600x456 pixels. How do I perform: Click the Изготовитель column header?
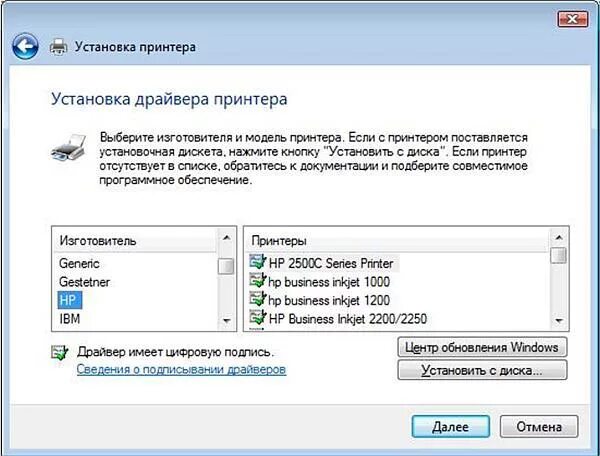click(x=135, y=241)
